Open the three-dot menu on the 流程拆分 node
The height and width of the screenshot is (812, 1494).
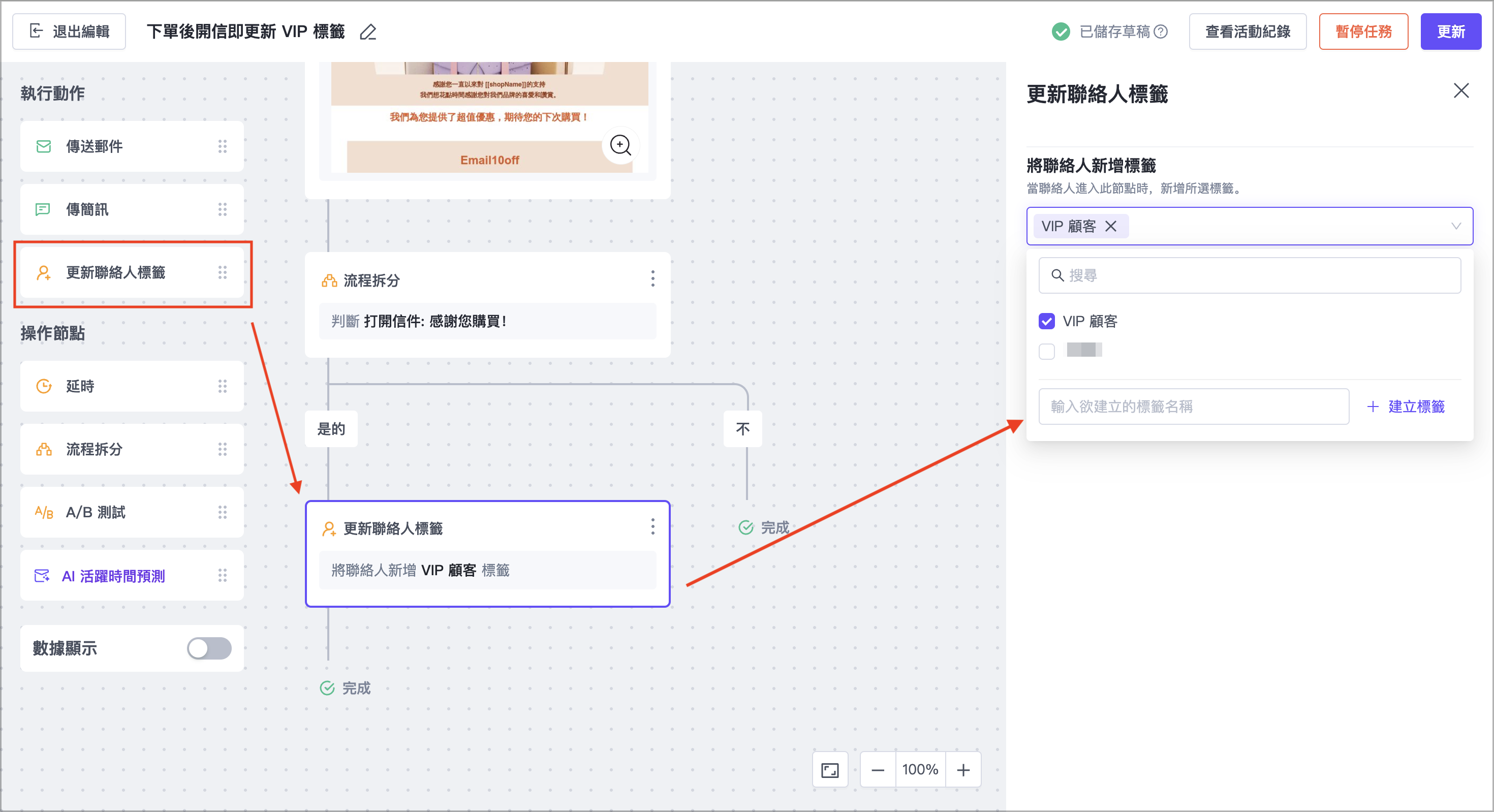tap(652, 279)
